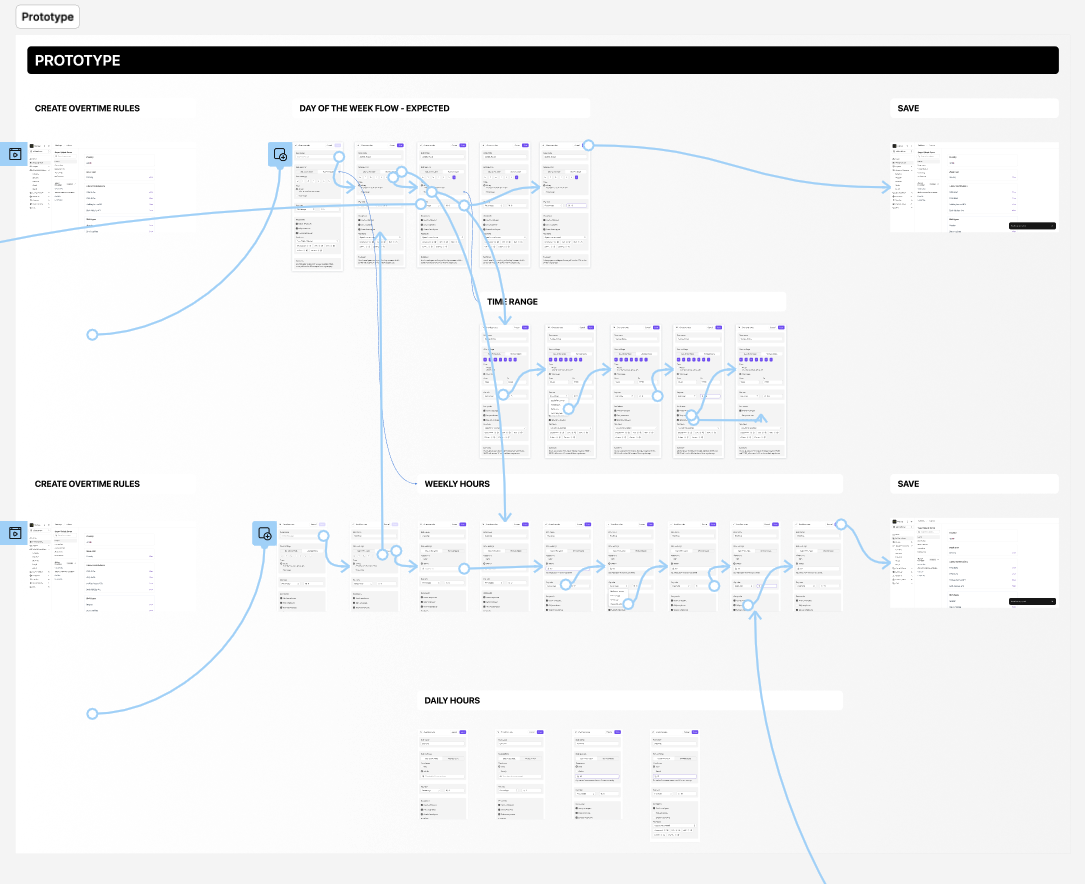Select the upper SAVE result frame
This screenshot has height=884, width=1085.
coord(974,187)
